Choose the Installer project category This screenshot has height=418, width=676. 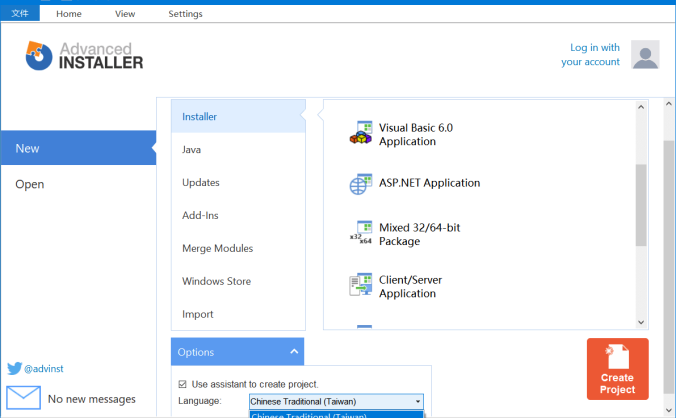tap(238, 116)
